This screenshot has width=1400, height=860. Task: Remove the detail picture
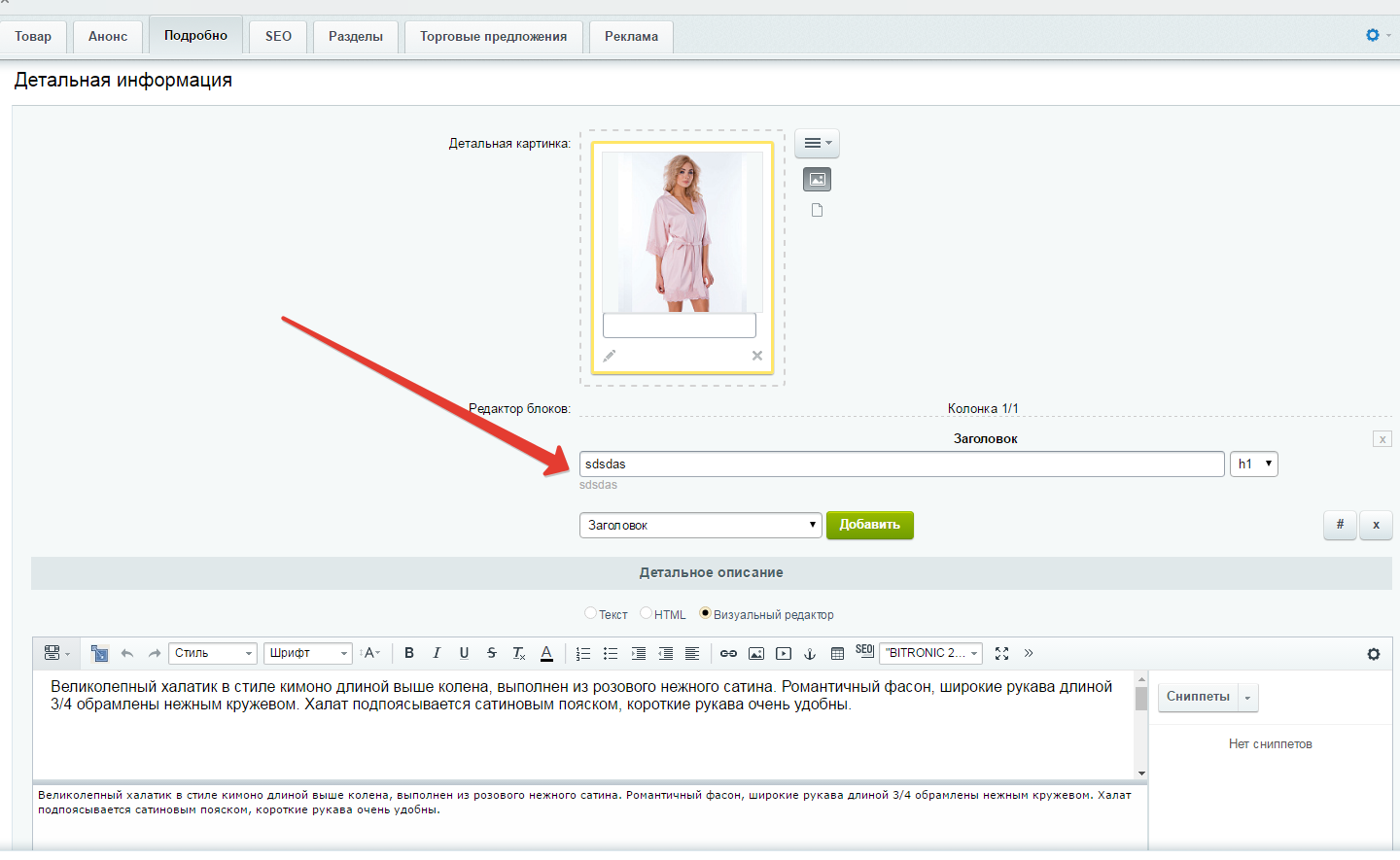coord(757,356)
